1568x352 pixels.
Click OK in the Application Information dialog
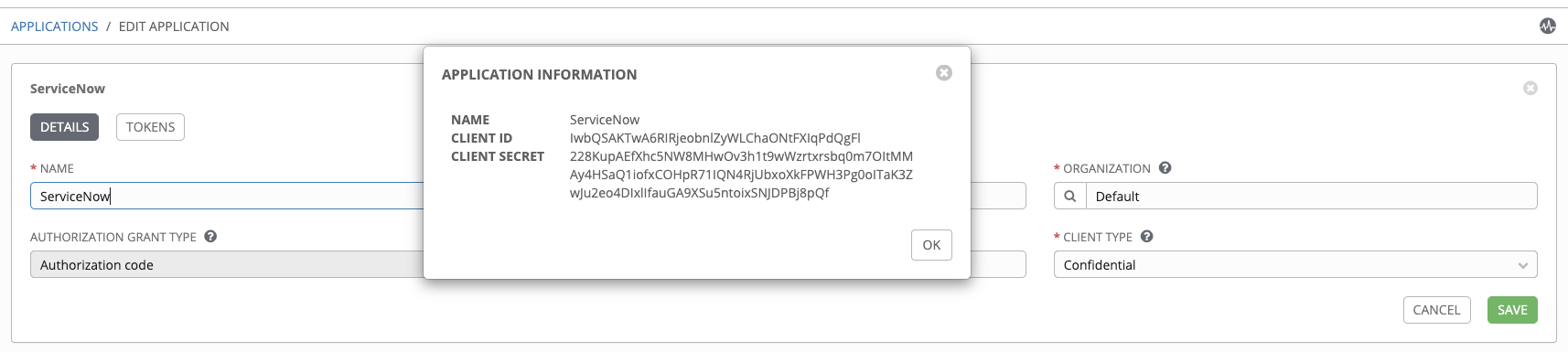click(931, 245)
